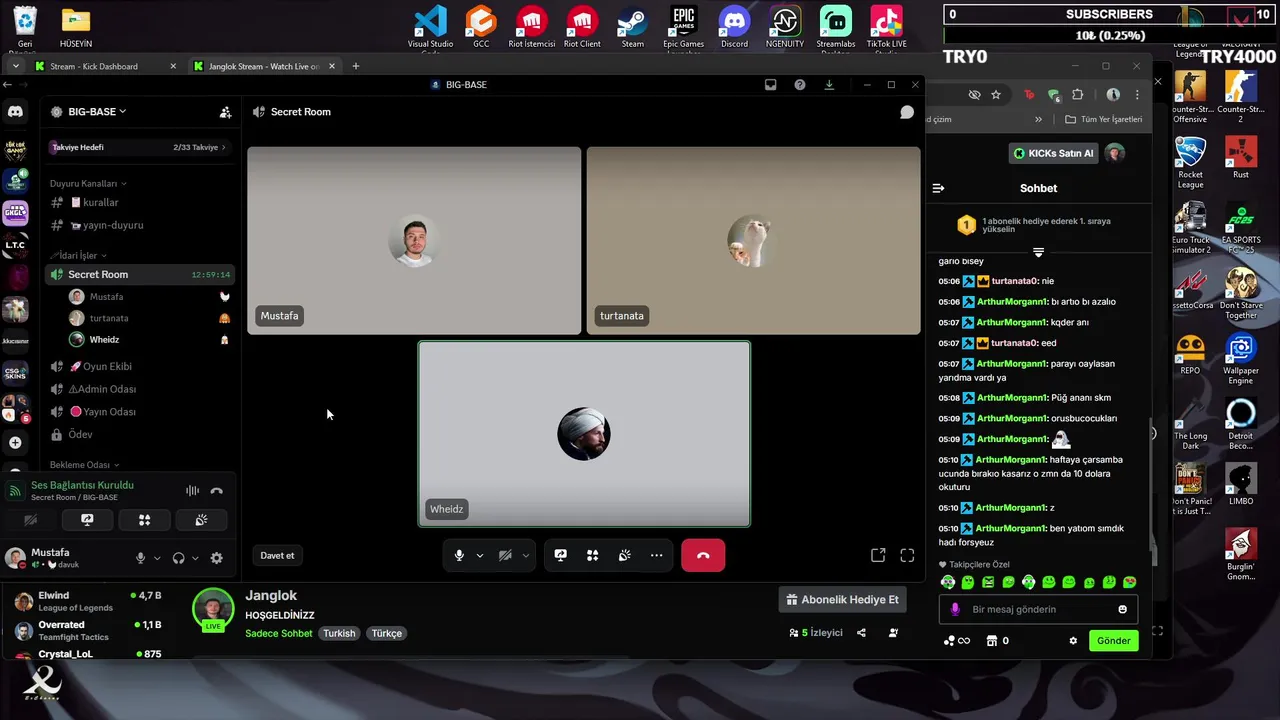Toggle camera in call toolbar
The height and width of the screenshot is (720, 1280).
pyautogui.click(x=505, y=555)
